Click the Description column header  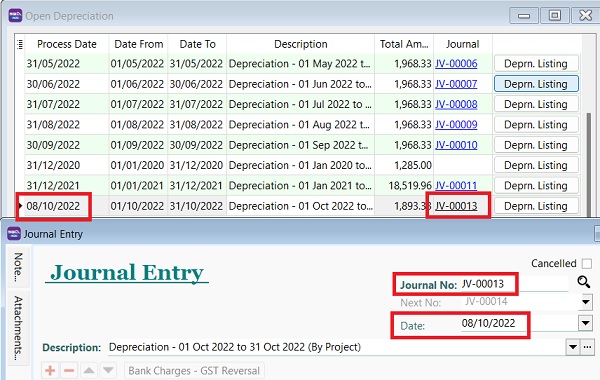pyautogui.click(x=300, y=44)
